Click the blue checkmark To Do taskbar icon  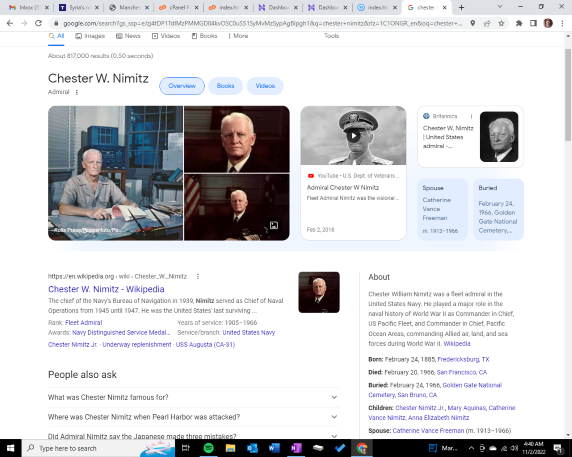tap(340, 448)
